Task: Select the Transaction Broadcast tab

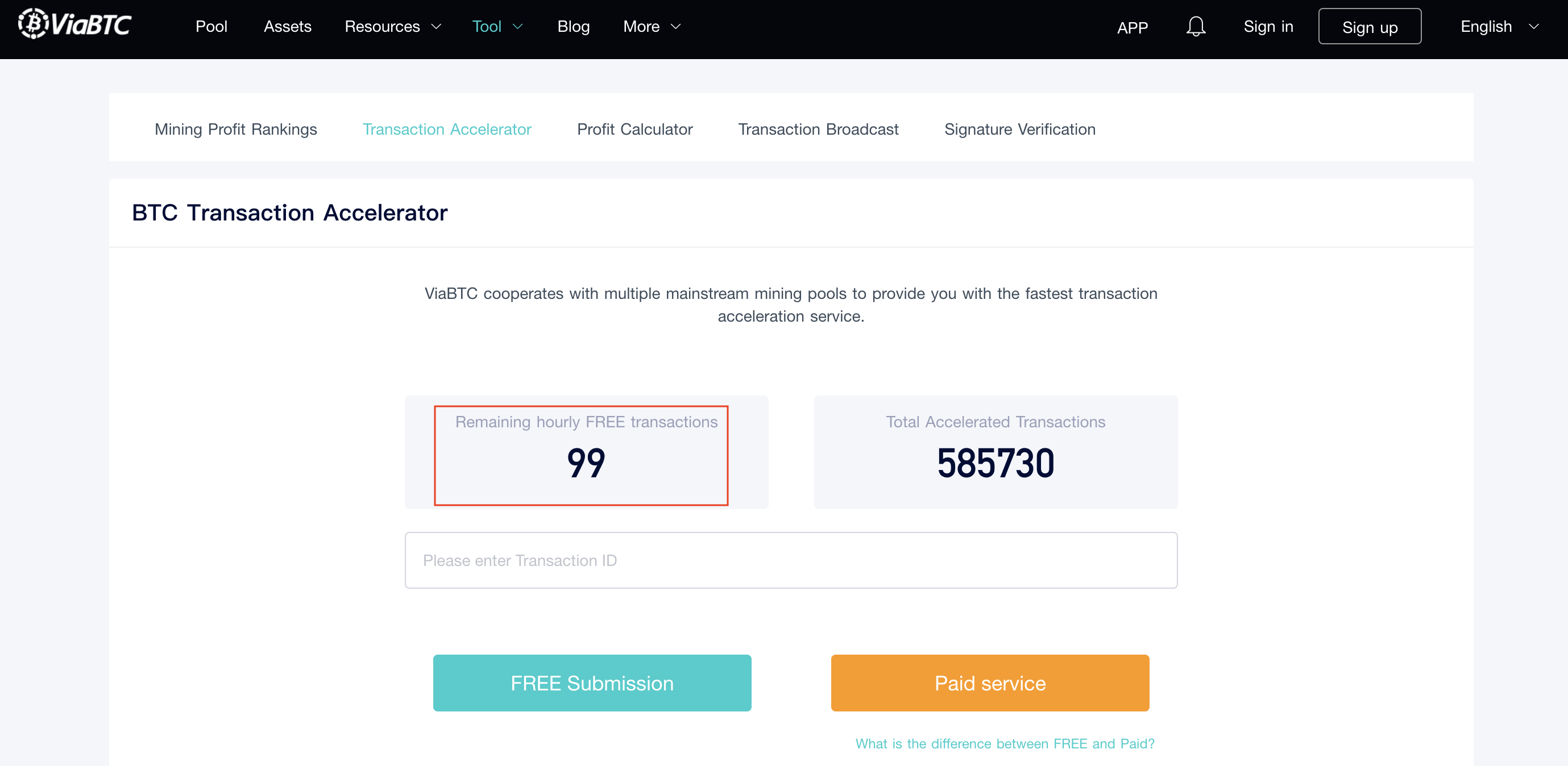Action: point(818,129)
